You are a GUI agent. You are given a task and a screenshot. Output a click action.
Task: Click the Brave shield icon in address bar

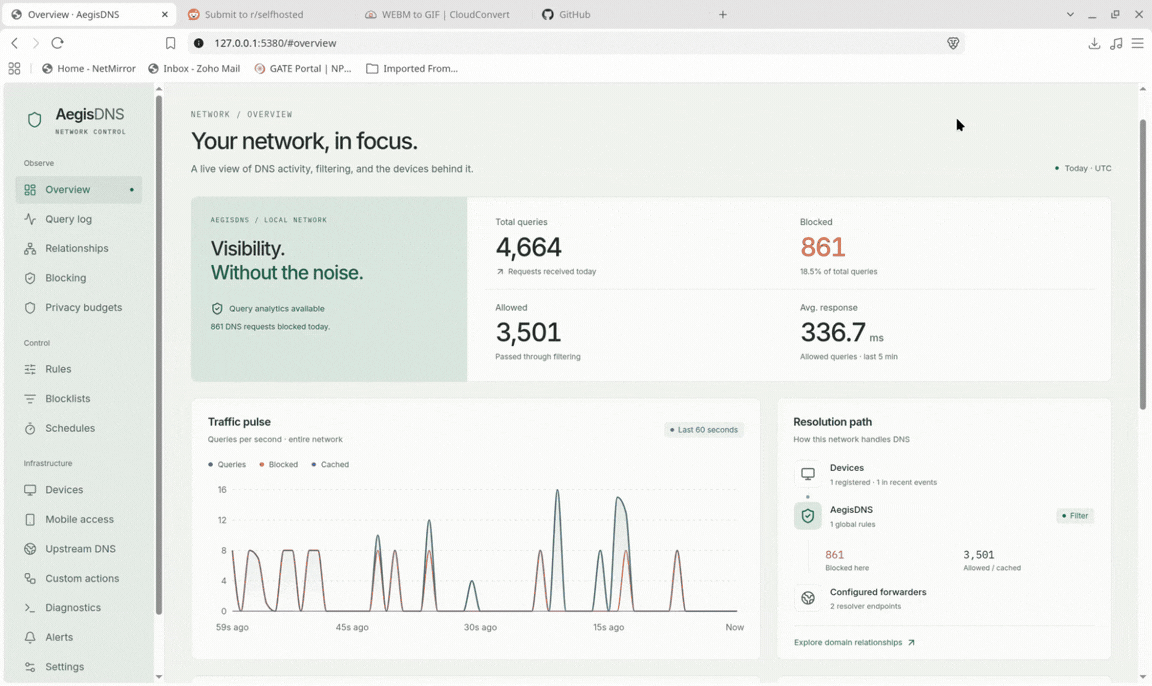[x=953, y=43]
